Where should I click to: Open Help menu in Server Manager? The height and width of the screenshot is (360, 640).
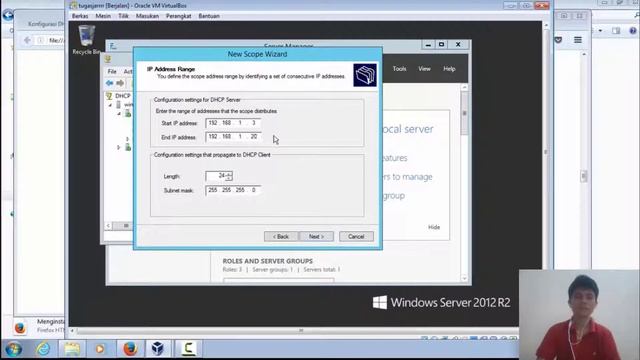[449, 69]
